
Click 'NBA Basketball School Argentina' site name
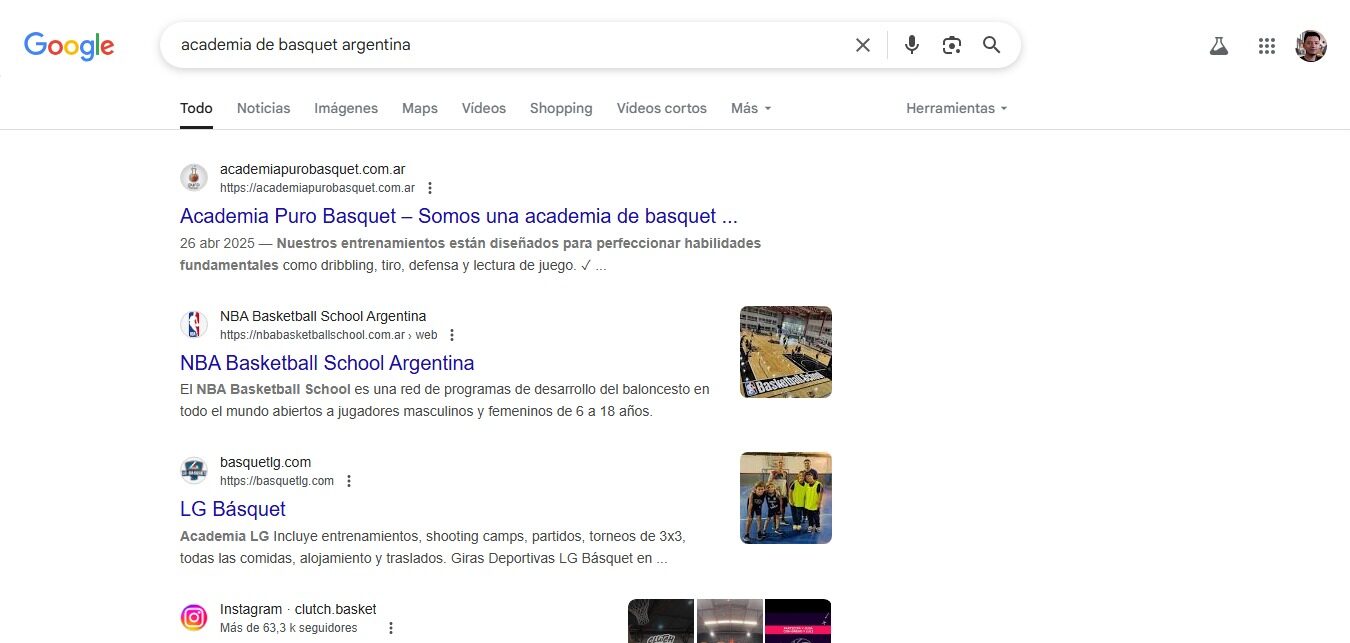click(323, 316)
